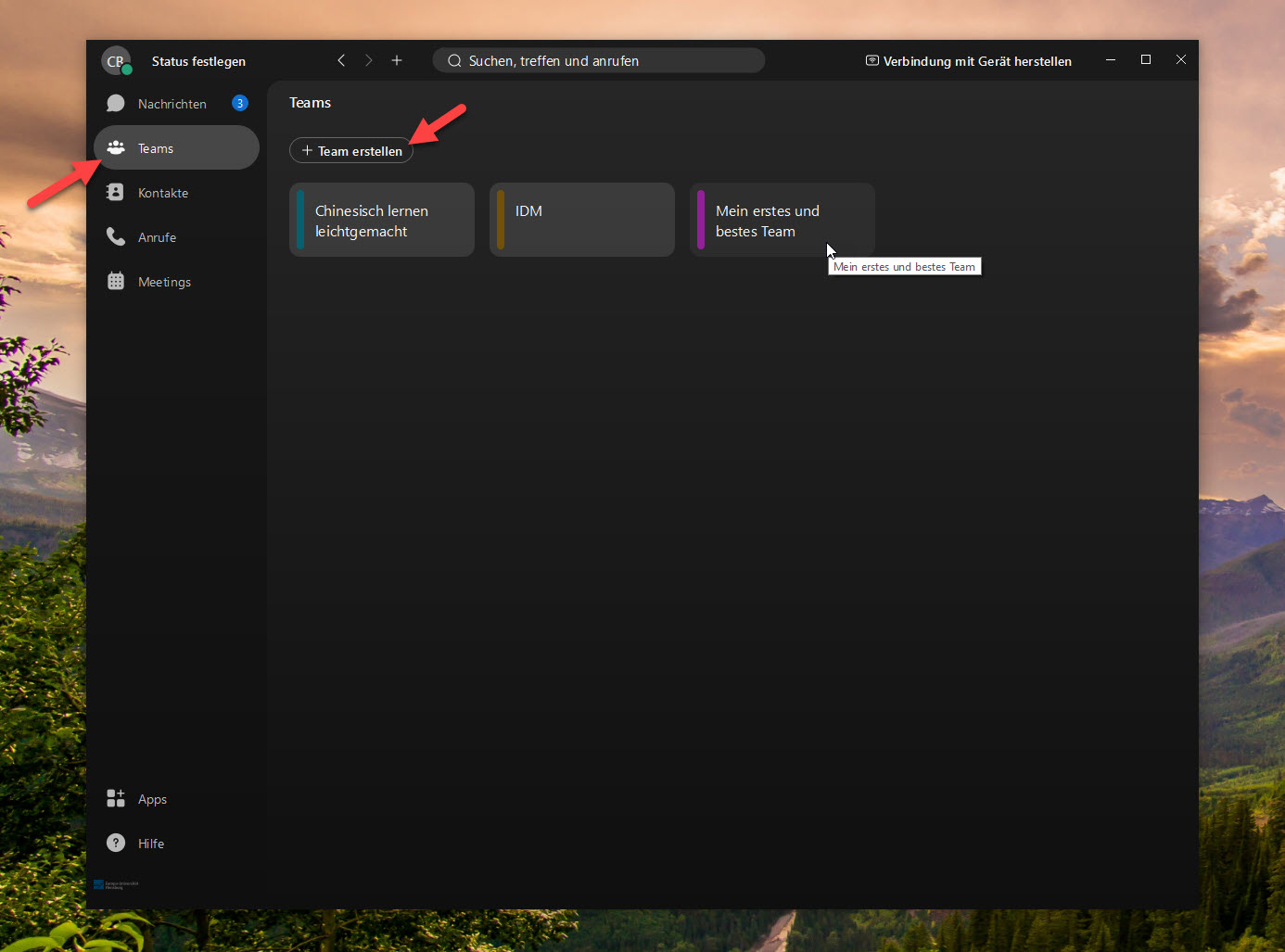Open the Chinesisch lernen leichtgemacht team

pos(382,221)
